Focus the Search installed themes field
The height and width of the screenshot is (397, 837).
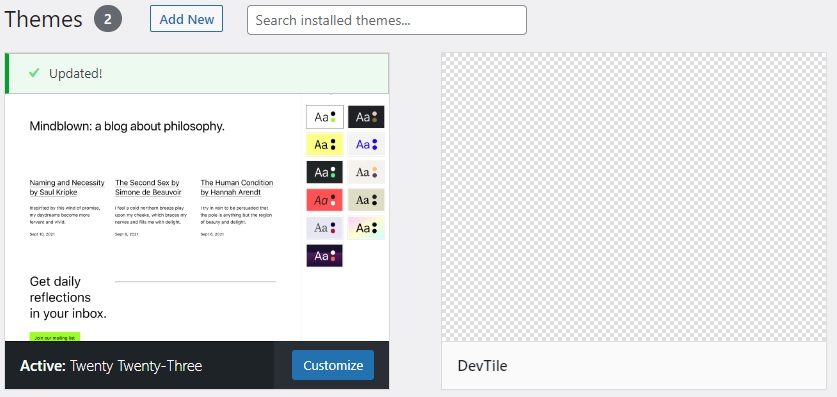(x=386, y=20)
